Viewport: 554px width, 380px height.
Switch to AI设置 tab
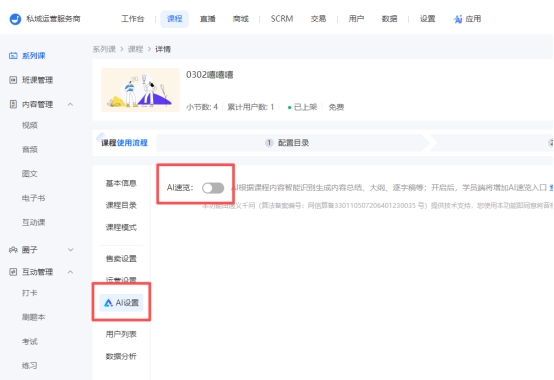121,303
